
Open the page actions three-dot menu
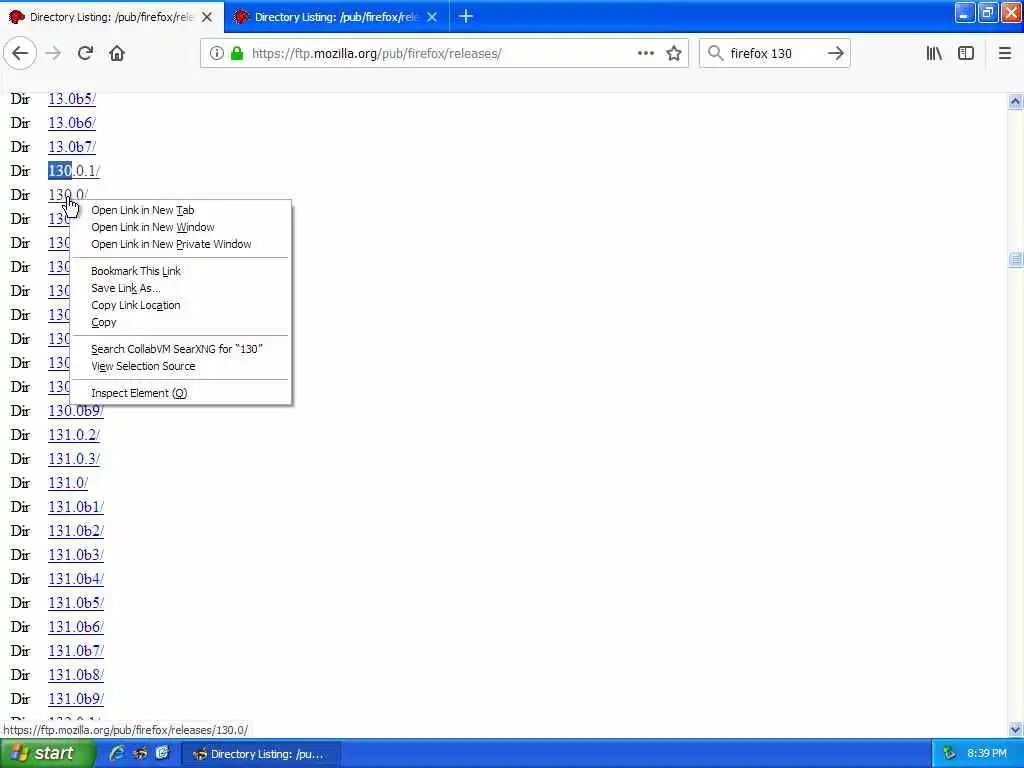click(x=646, y=54)
